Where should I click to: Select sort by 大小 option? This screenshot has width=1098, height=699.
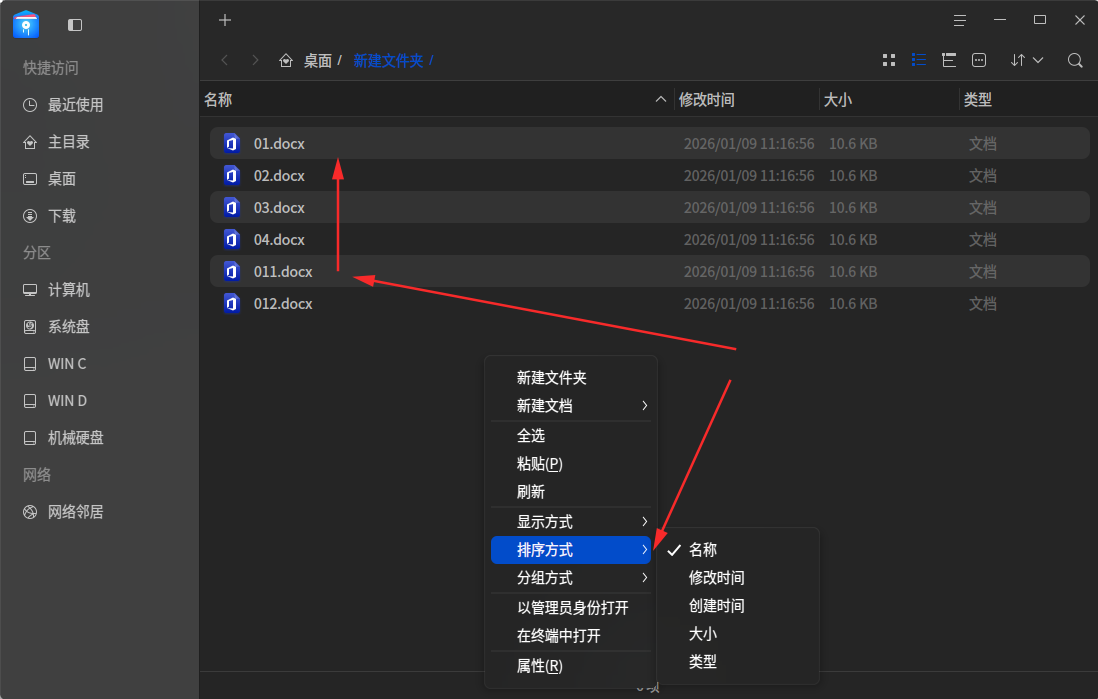pyautogui.click(x=738, y=634)
